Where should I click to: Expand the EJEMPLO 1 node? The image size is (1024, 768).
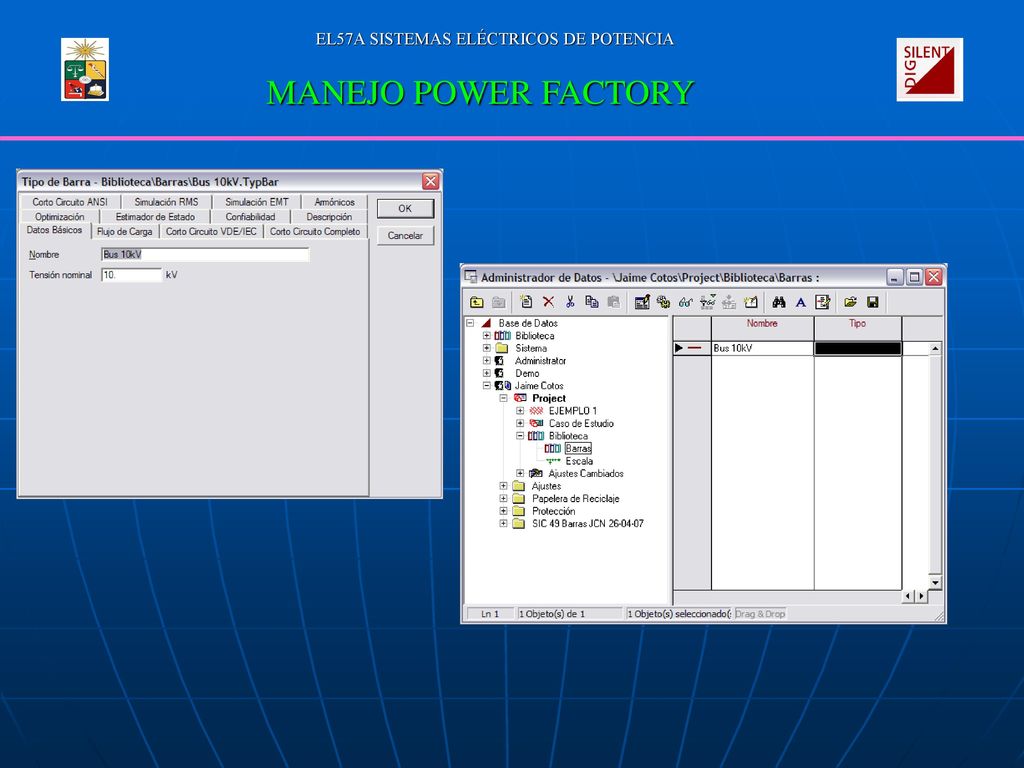coord(520,410)
